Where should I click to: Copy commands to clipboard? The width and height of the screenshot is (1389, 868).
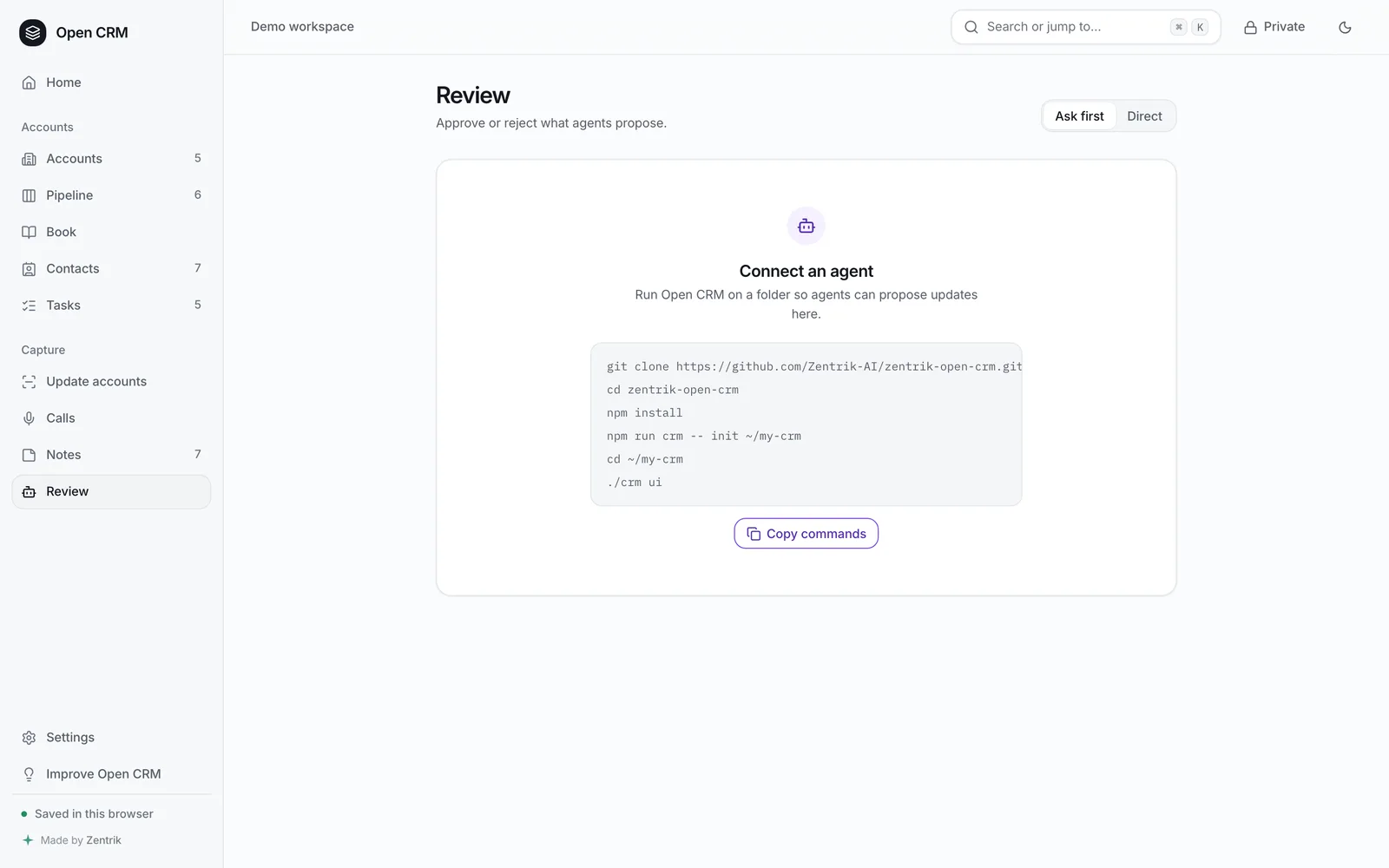[x=806, y=534]
